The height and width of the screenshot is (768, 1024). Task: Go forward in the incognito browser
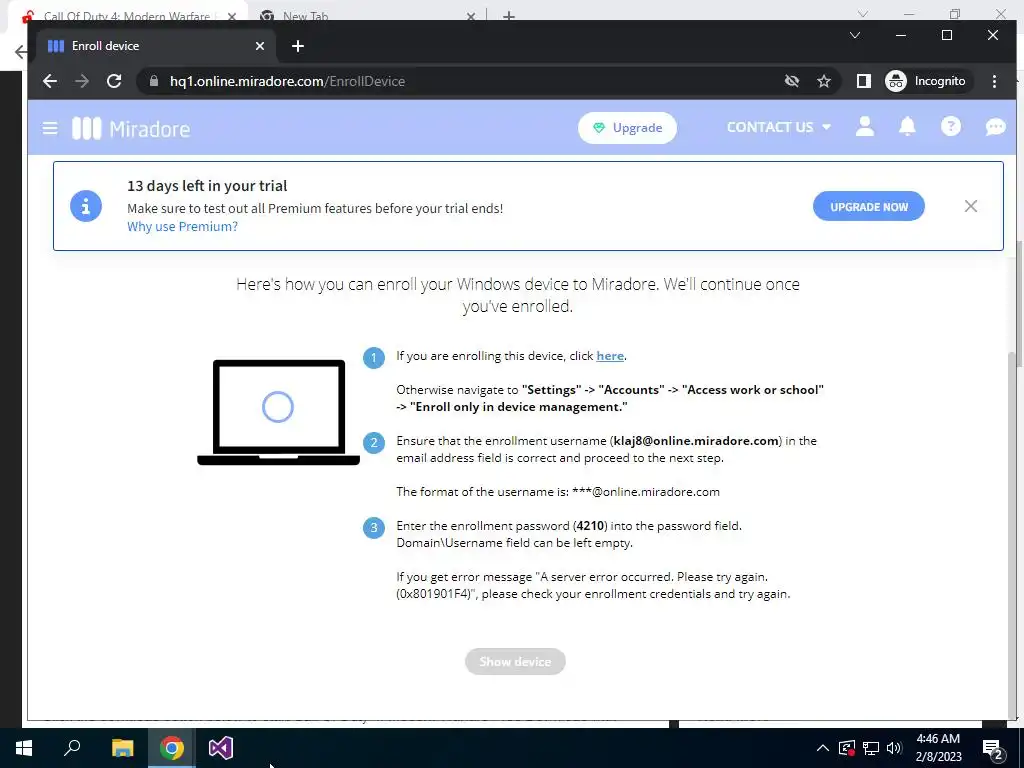tap(82, 81)
